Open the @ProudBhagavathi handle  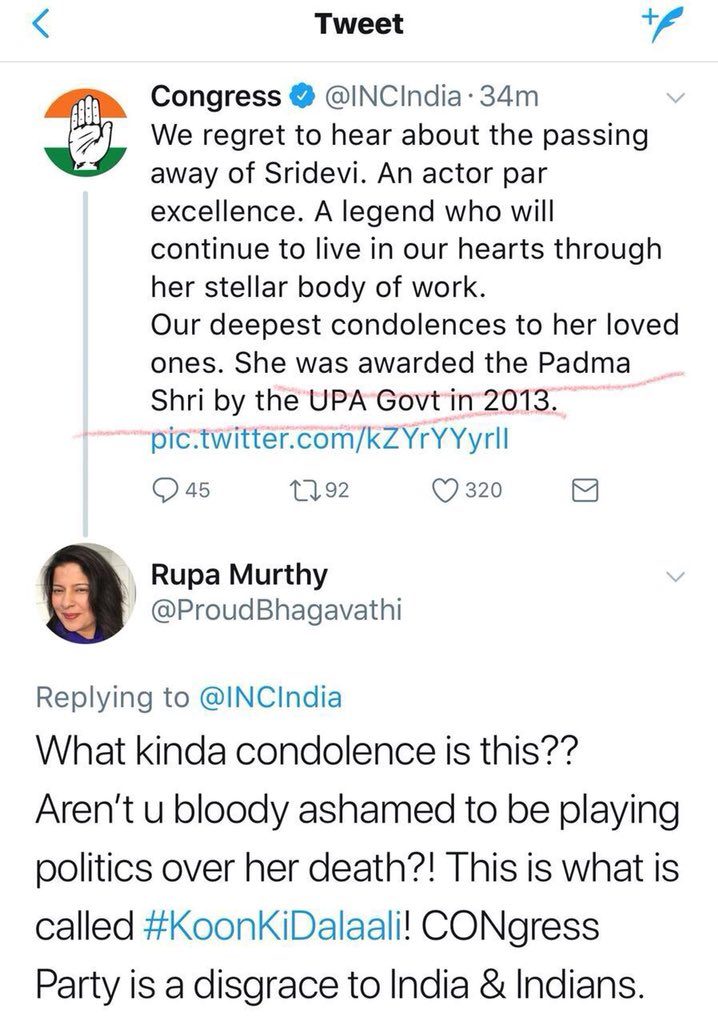coord(276,610)
